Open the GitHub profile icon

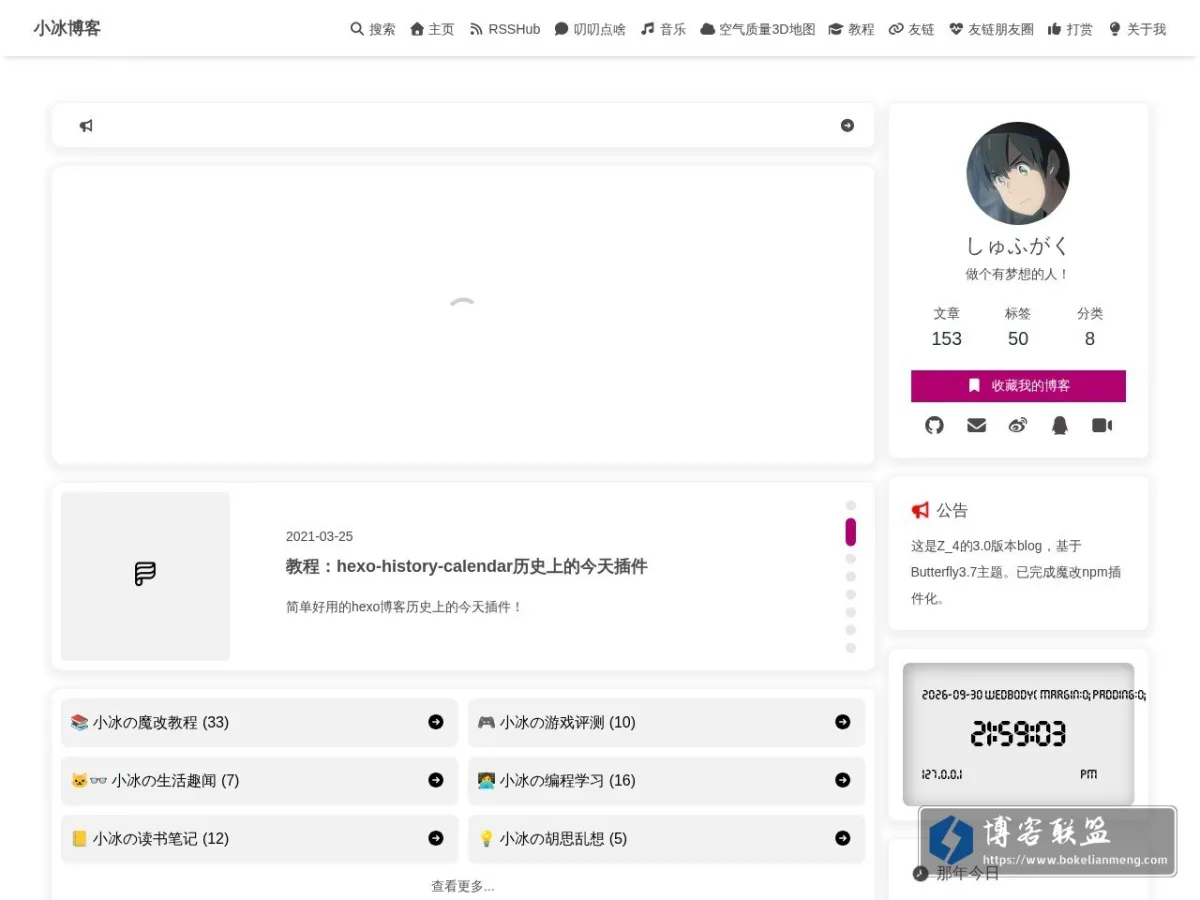coord(934,425)
